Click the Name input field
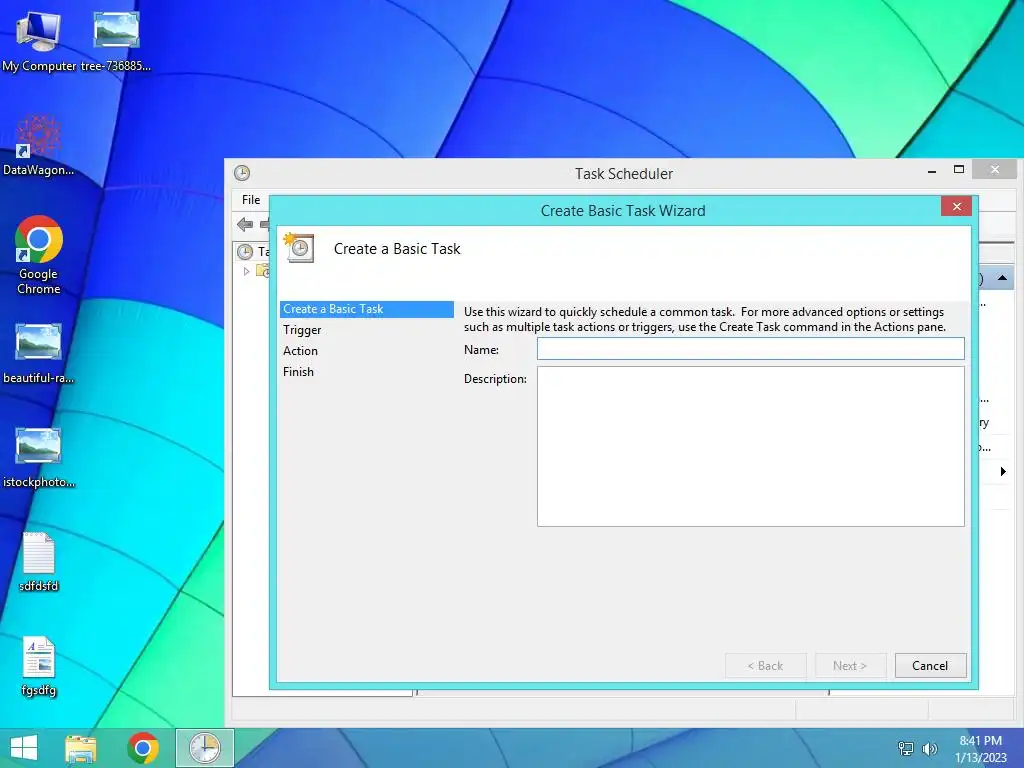The height and width of the screenshot is (768, 1024). 750,349
